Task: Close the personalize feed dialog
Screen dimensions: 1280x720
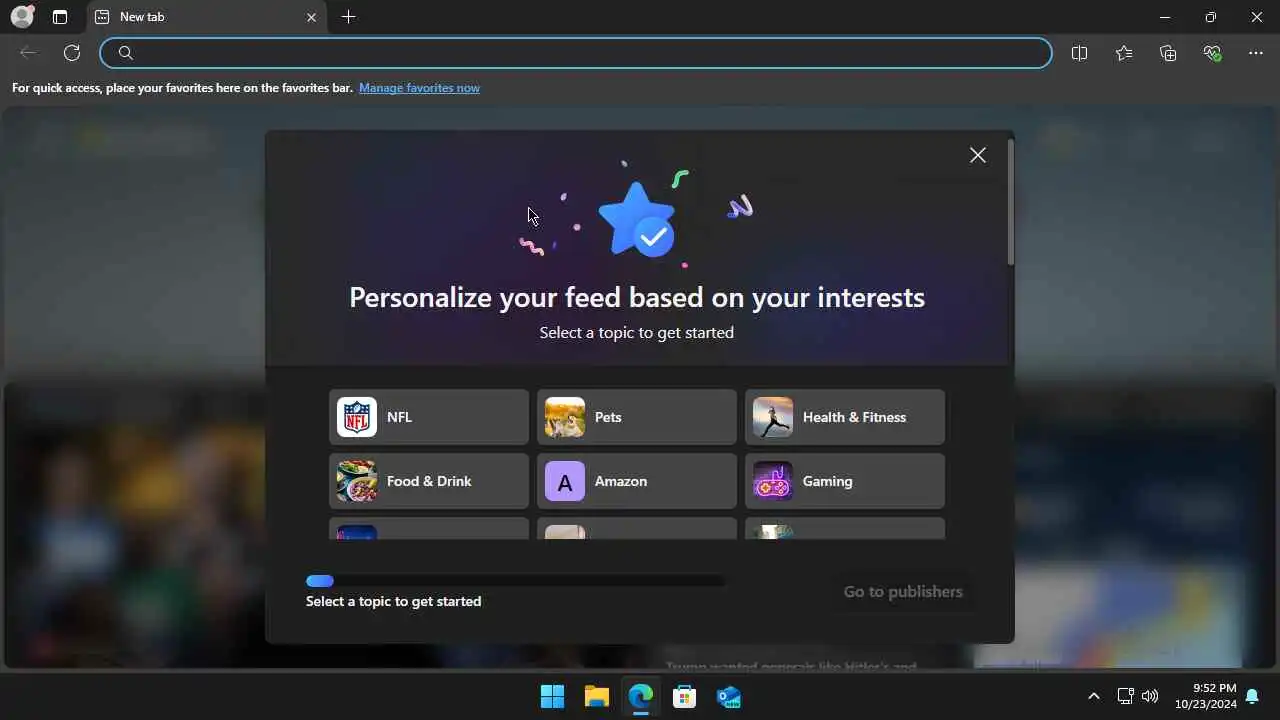Action: pos(978,155)
